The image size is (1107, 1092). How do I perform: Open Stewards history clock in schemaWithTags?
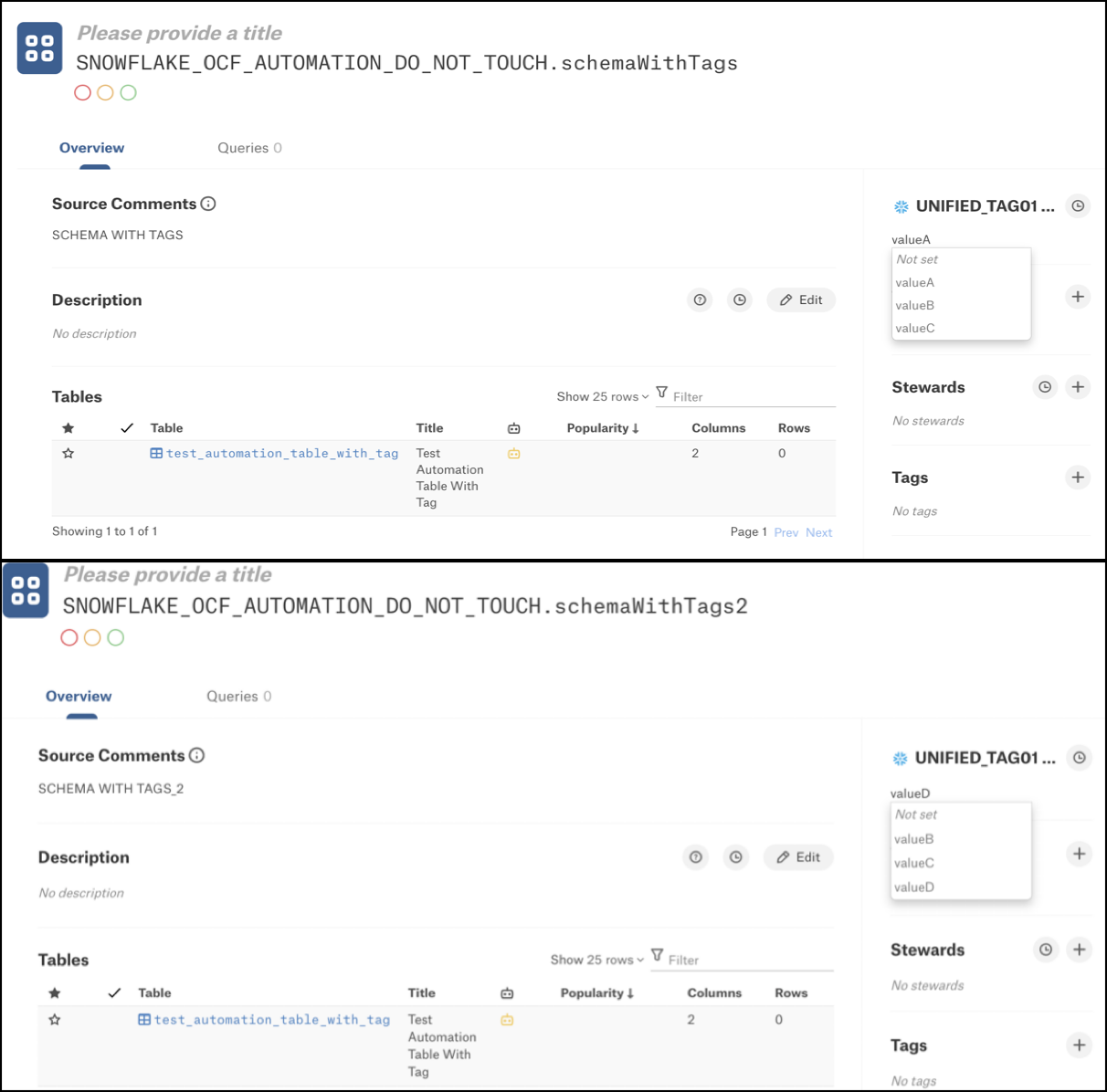(1045, 387)
